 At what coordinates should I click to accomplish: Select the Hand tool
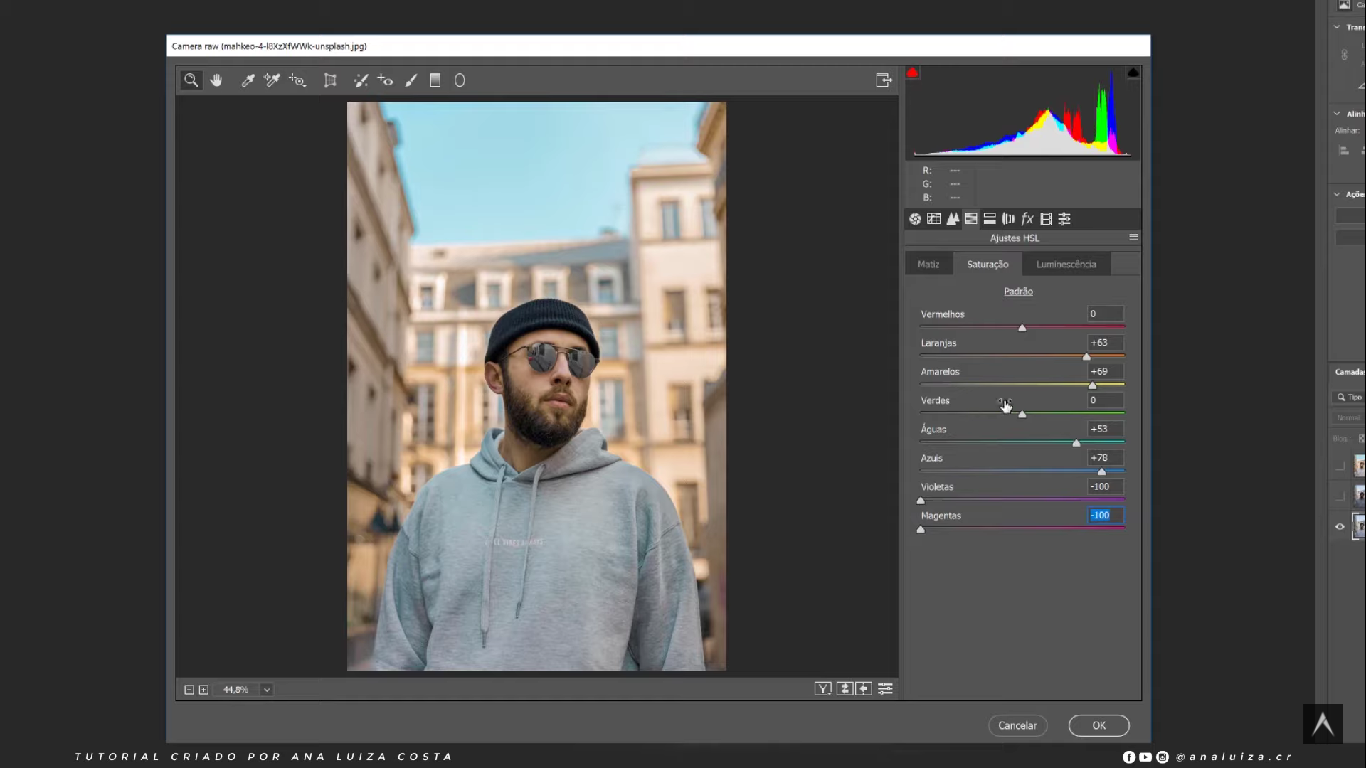coord(216,80)
